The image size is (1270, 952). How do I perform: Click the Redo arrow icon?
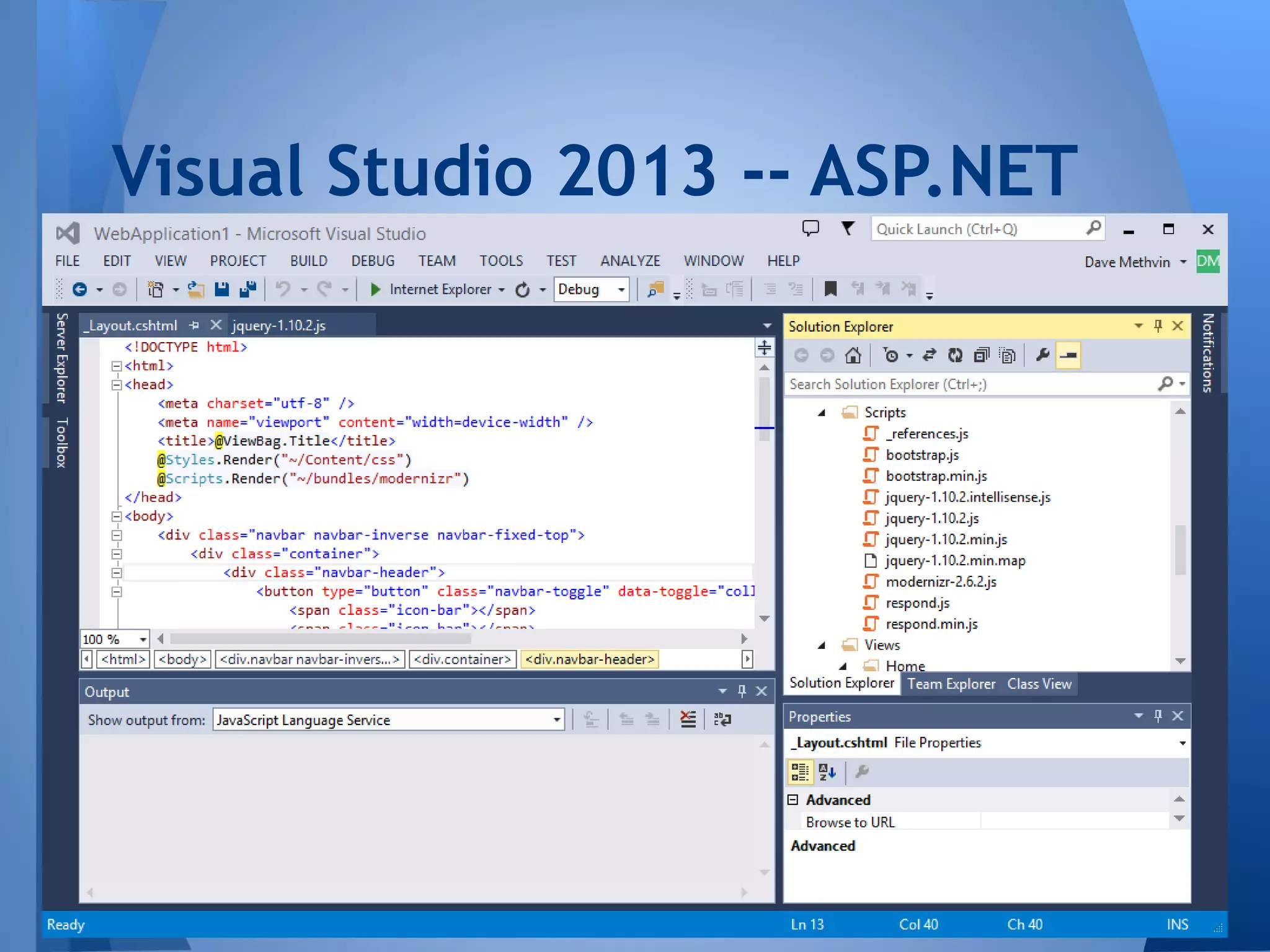324,289
